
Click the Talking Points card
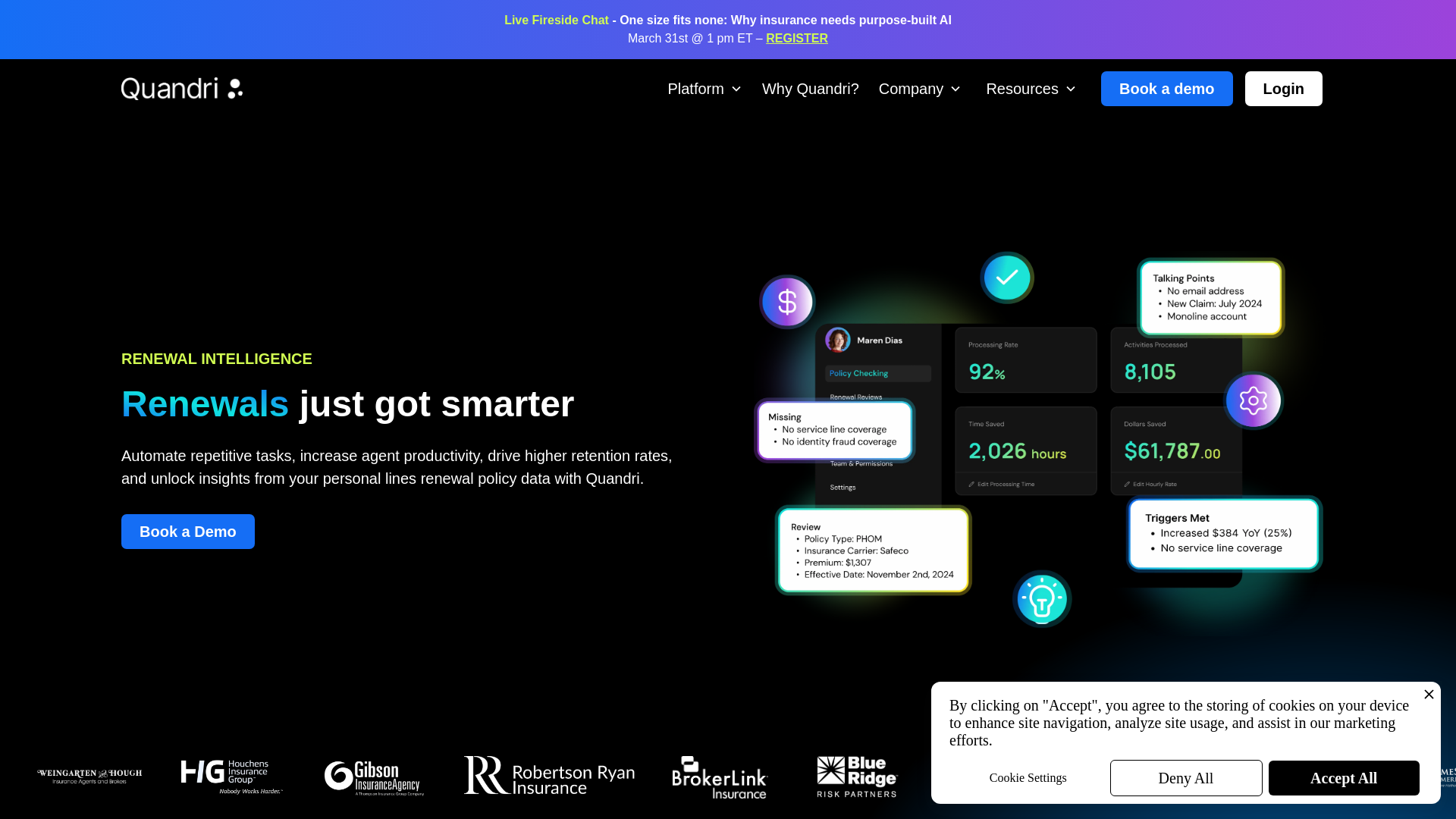tap(1211, 297)
